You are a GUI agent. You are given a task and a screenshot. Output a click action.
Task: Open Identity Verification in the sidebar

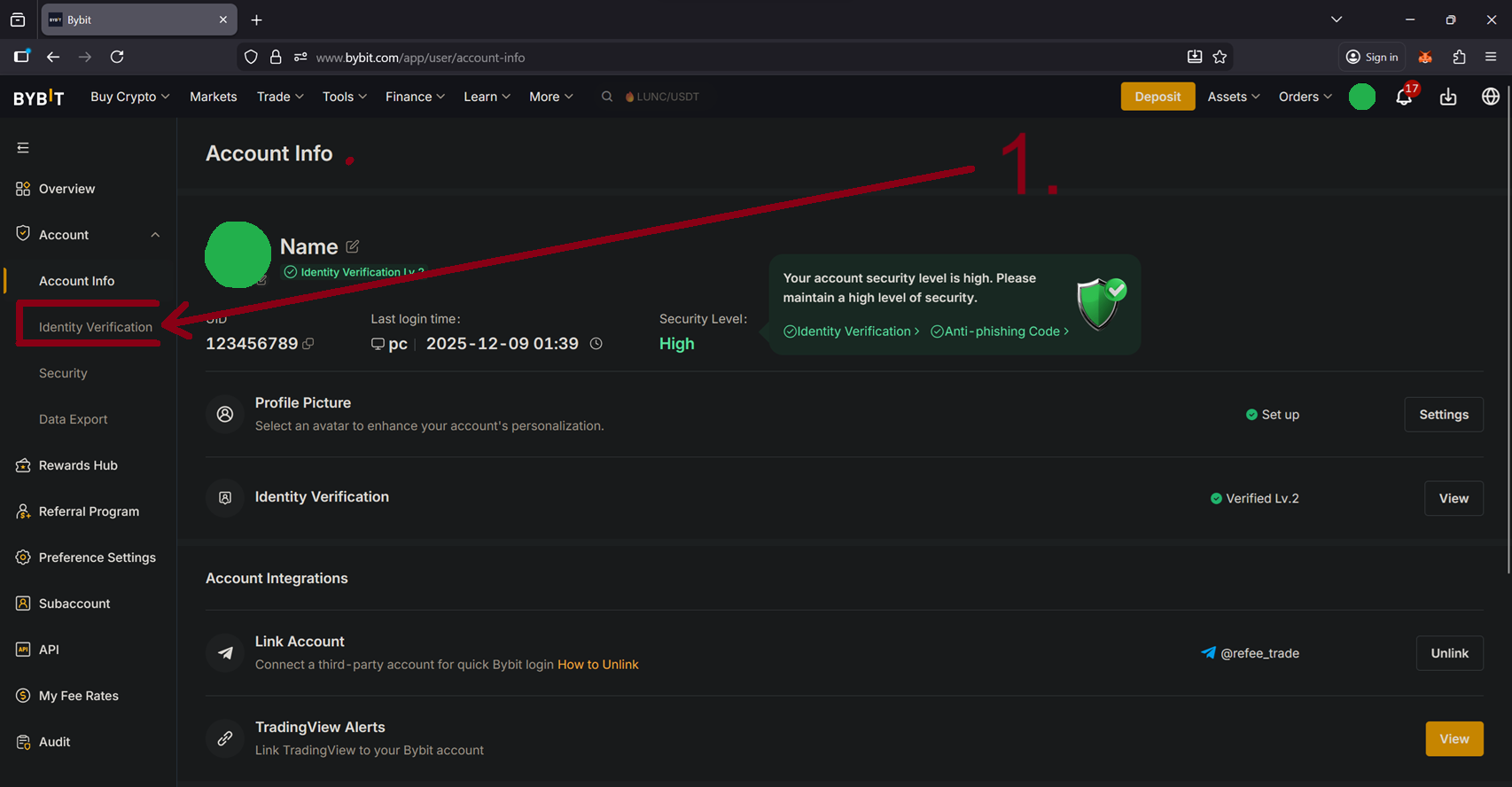pyautogui.click(x=95, y=327)
